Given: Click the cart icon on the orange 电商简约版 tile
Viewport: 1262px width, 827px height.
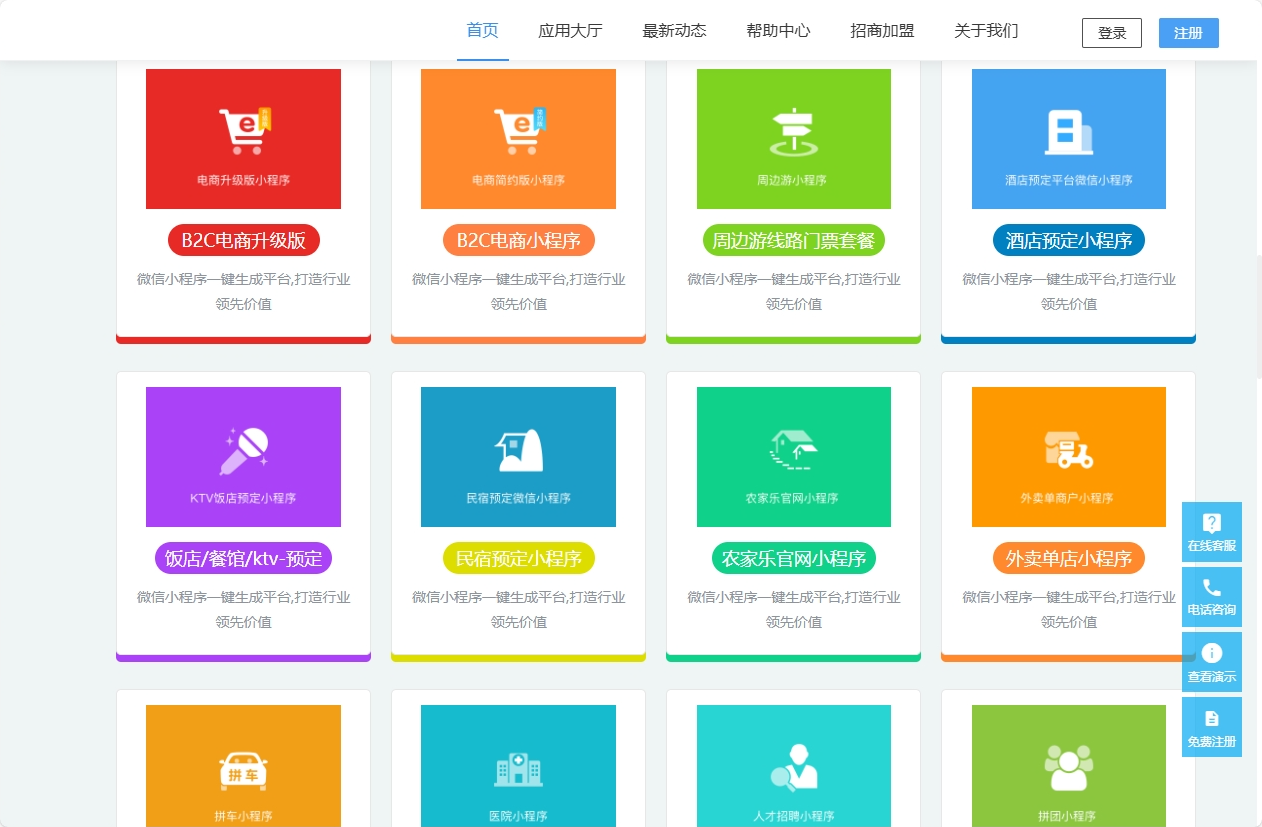Looking at the screenshot, I should [520, 131].
